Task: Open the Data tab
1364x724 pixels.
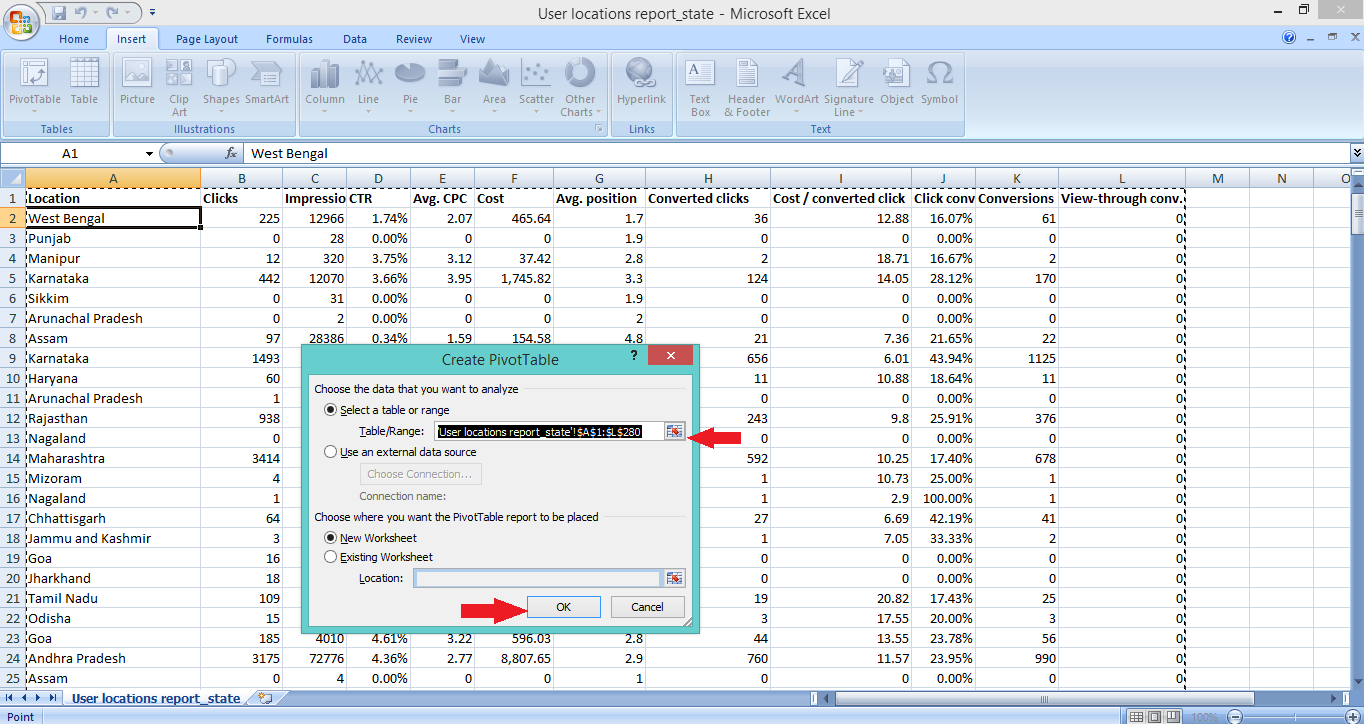Action: [x=355, y=39]
